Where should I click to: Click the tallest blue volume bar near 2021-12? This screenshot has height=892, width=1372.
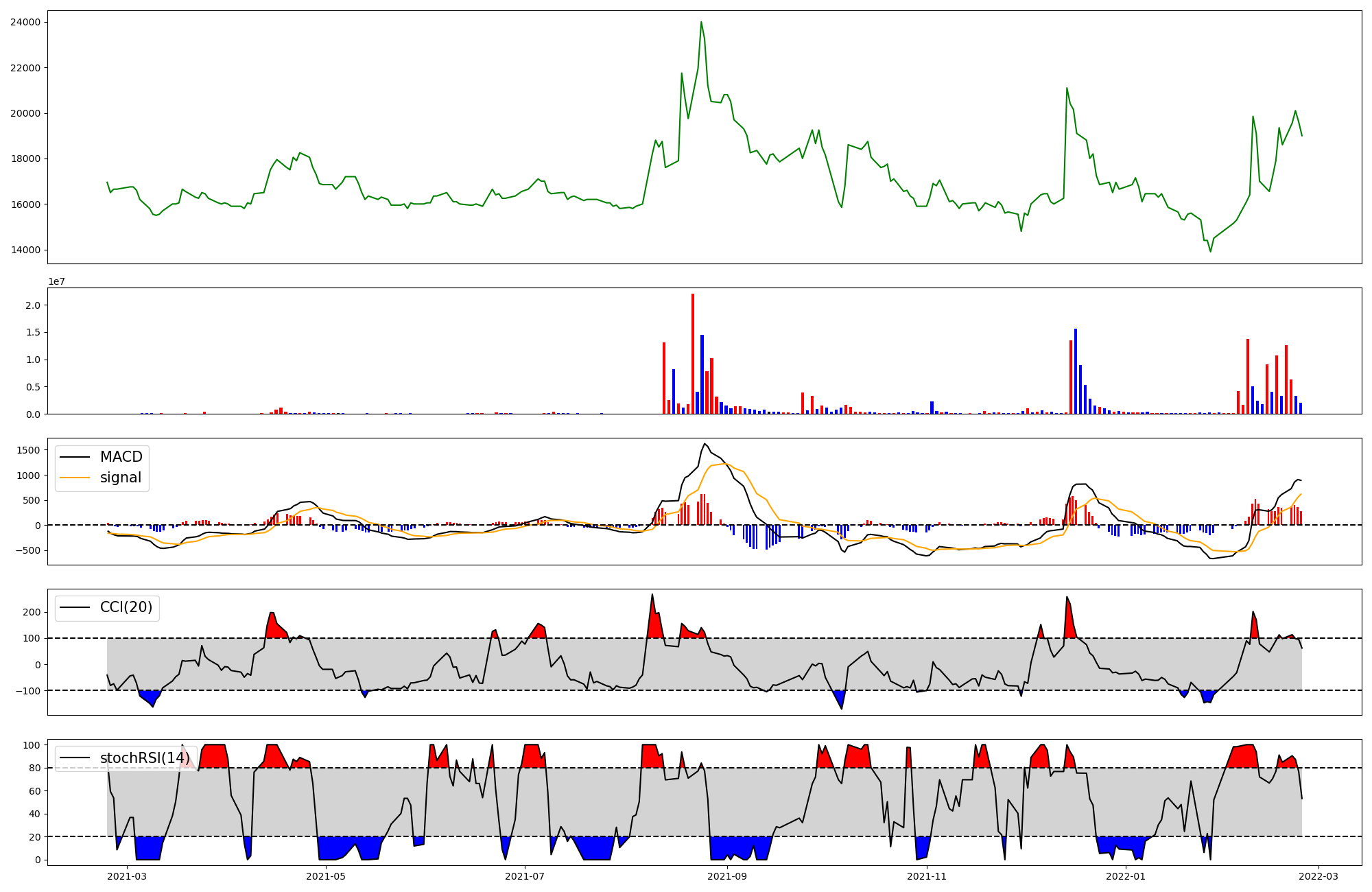[x=1076, y=371]
